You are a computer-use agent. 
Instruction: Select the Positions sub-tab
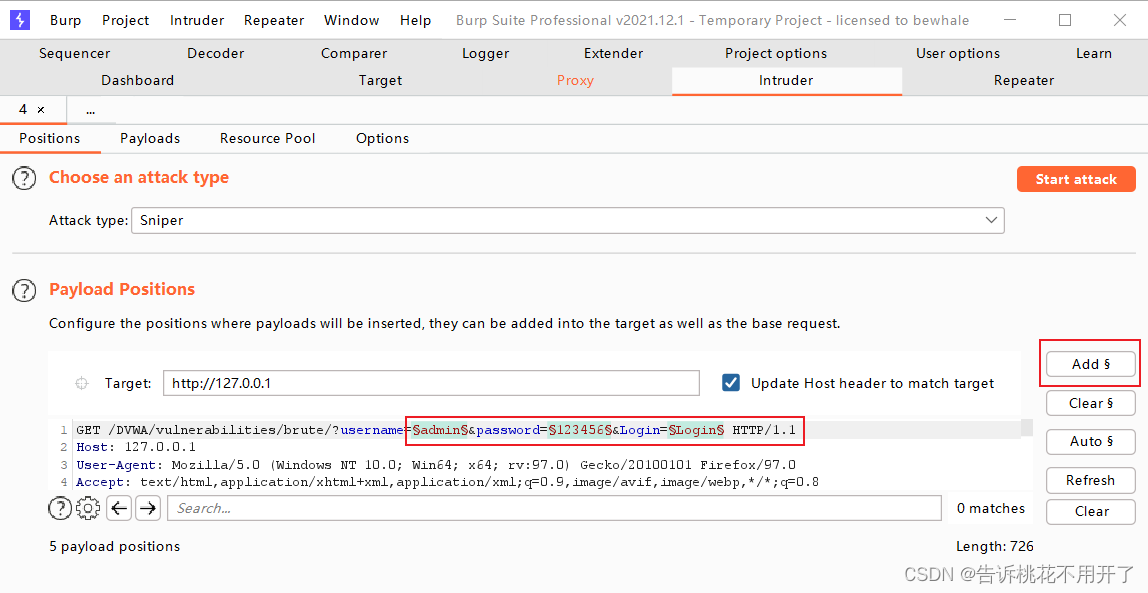[50, 138]
